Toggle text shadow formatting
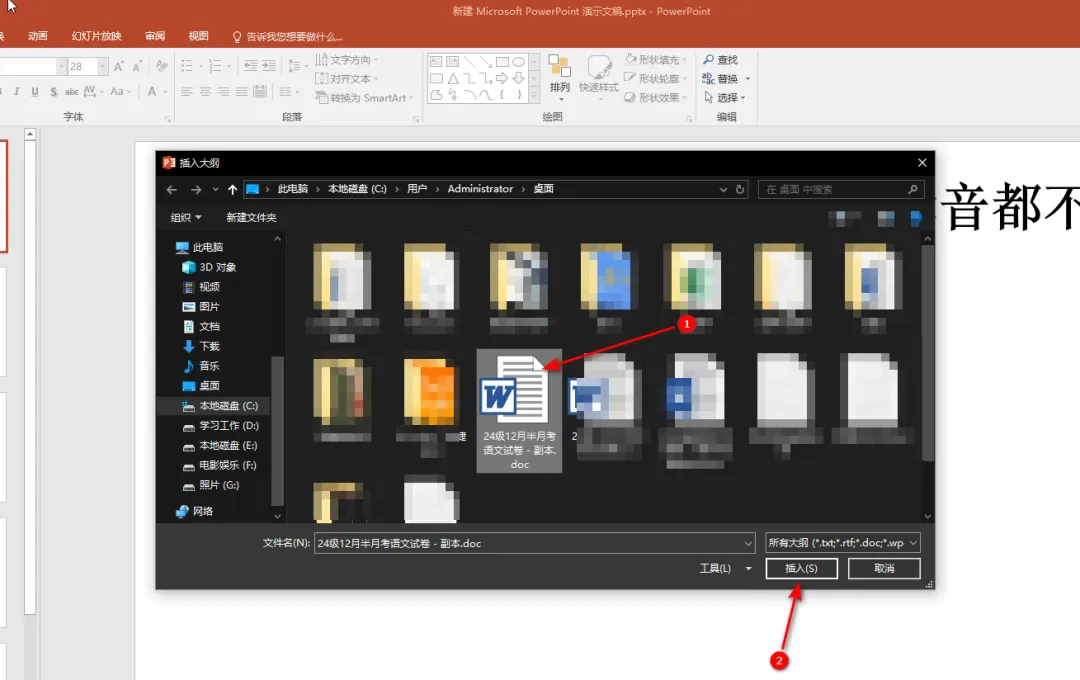 pyautogui.click(x=53, y=91)
